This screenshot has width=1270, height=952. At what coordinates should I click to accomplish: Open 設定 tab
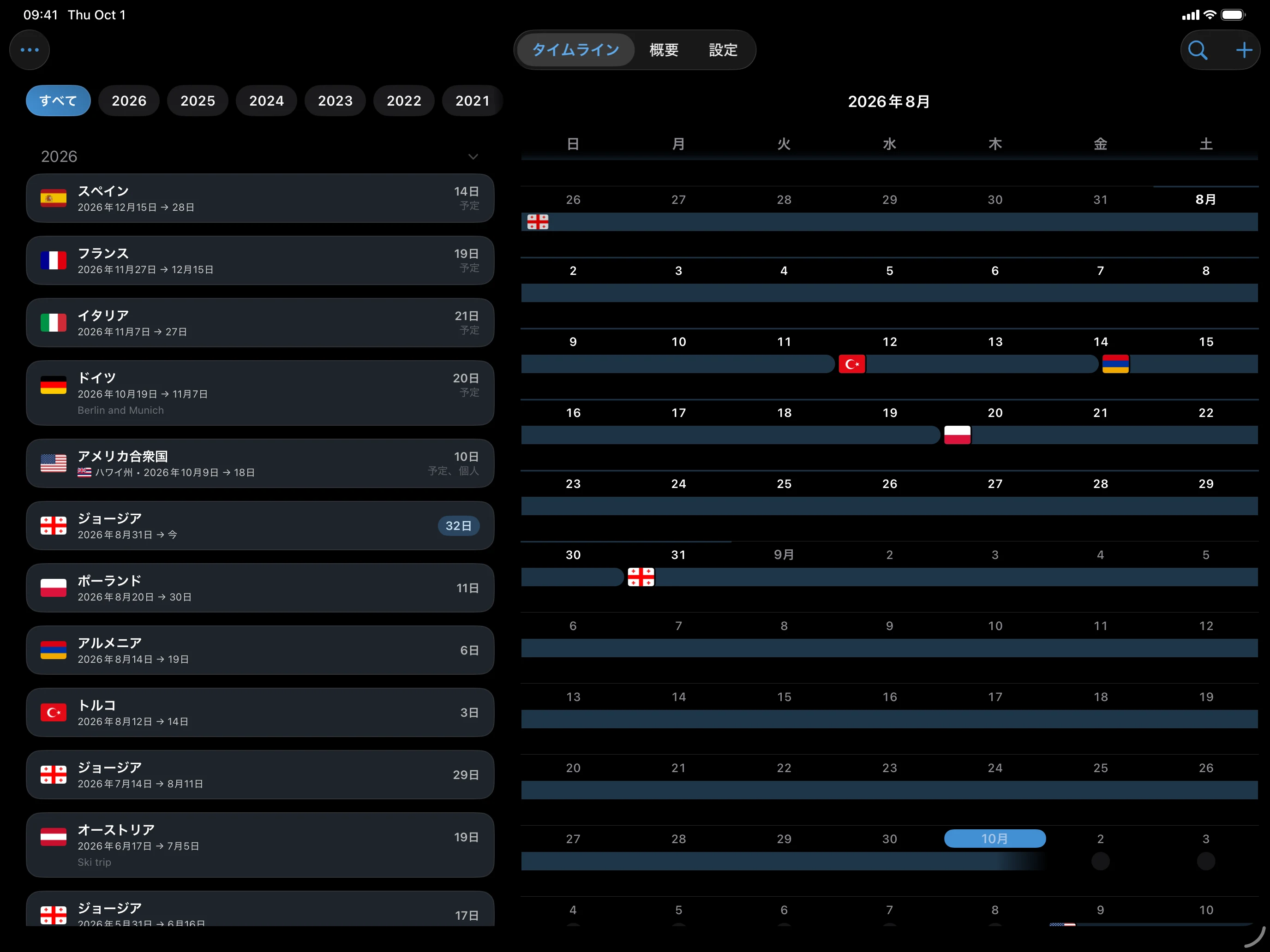pyautogui.click(x=724, y=50)
